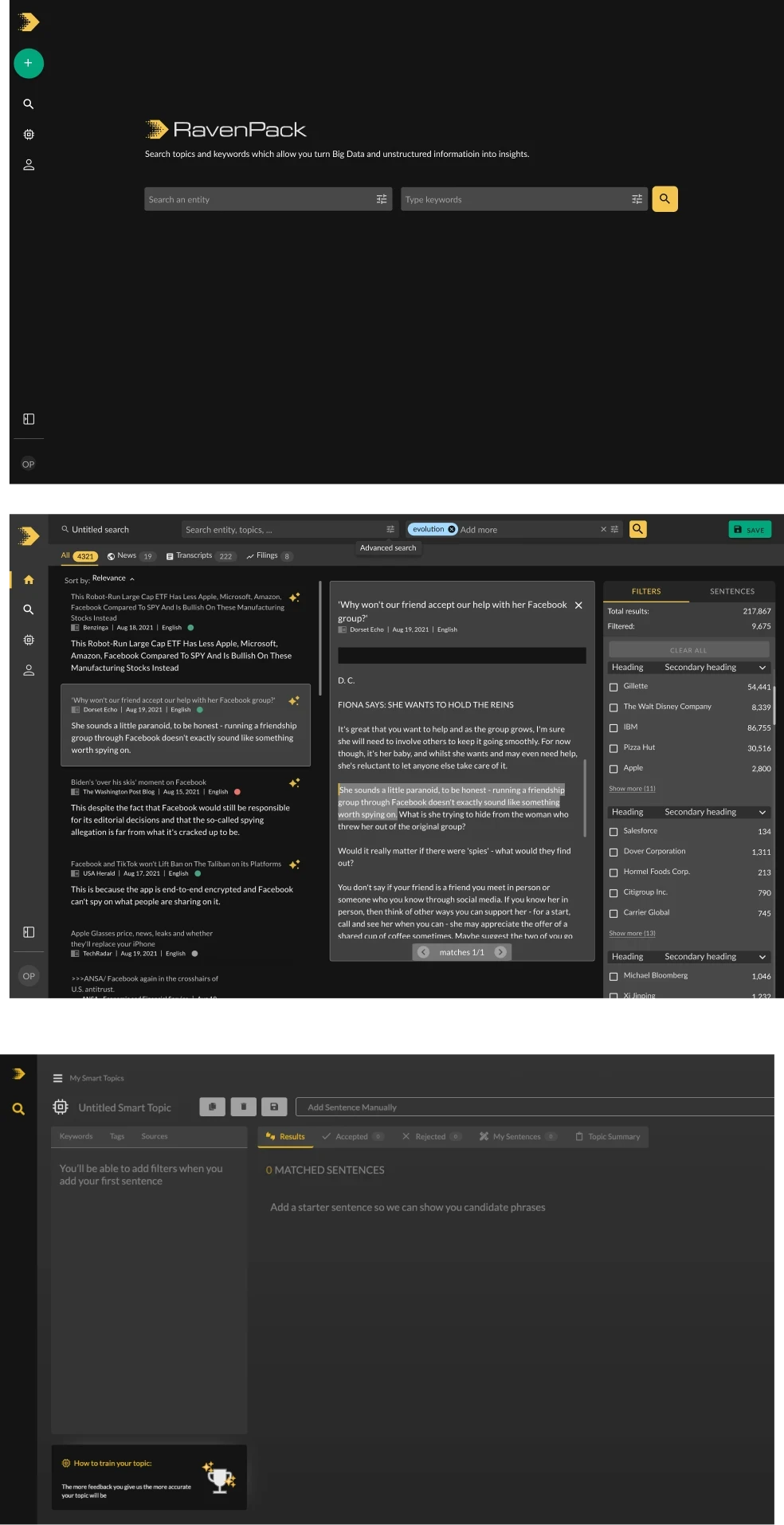Image resolution: width=784 pixels, height=1525 pixels.
Task: Switch to the News results tab
Action: pos(131,556)
